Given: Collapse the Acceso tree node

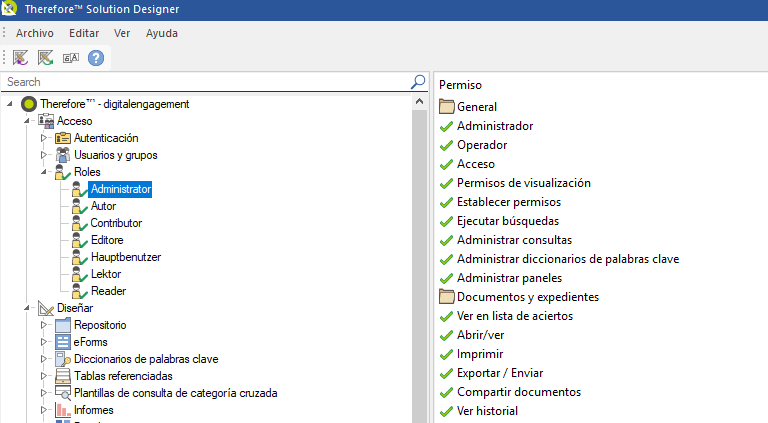Looking at the screenshot, I should point(26,120).
